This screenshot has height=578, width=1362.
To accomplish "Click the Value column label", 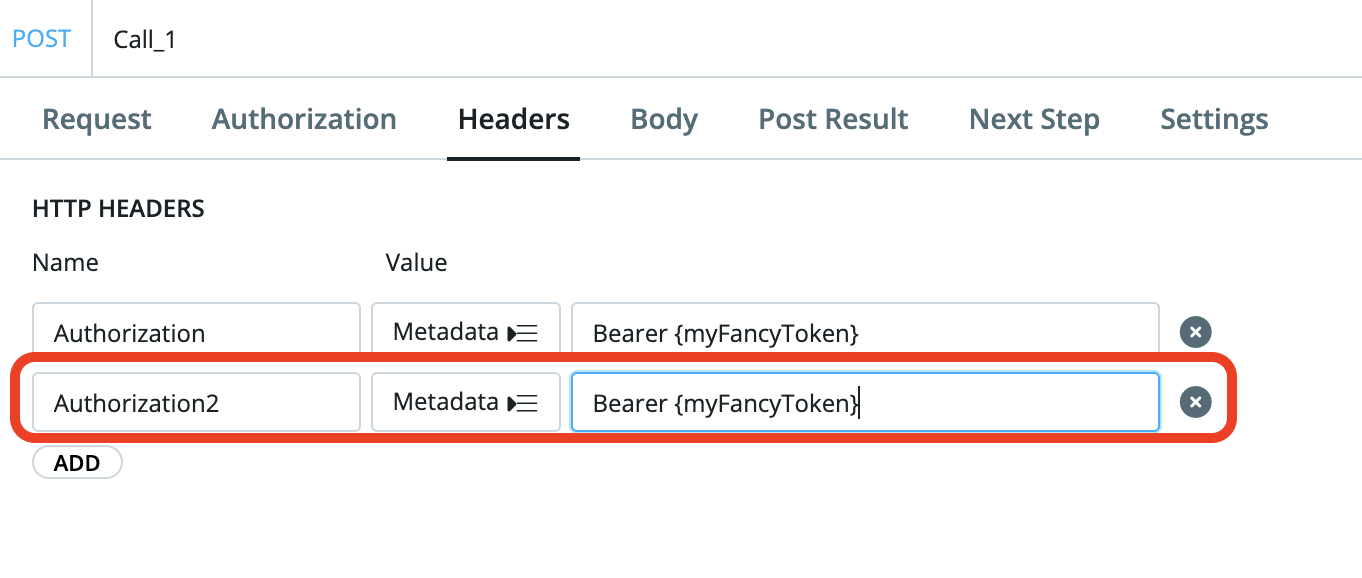I will tap(416, 263).
